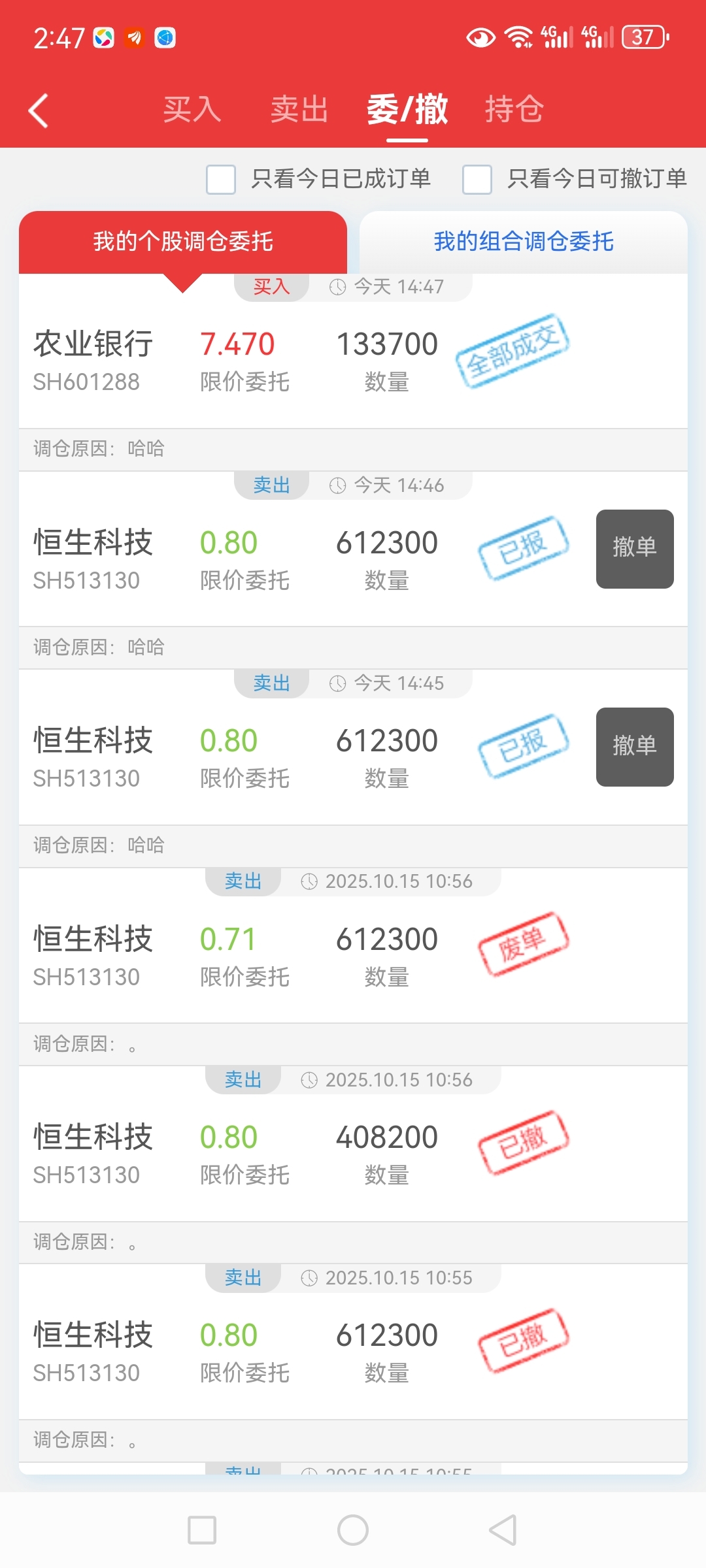Viewport: 706px width, 1568px height.
Task: Enable 只看今日已成订单 checkbox
Action: coord(221,179)
